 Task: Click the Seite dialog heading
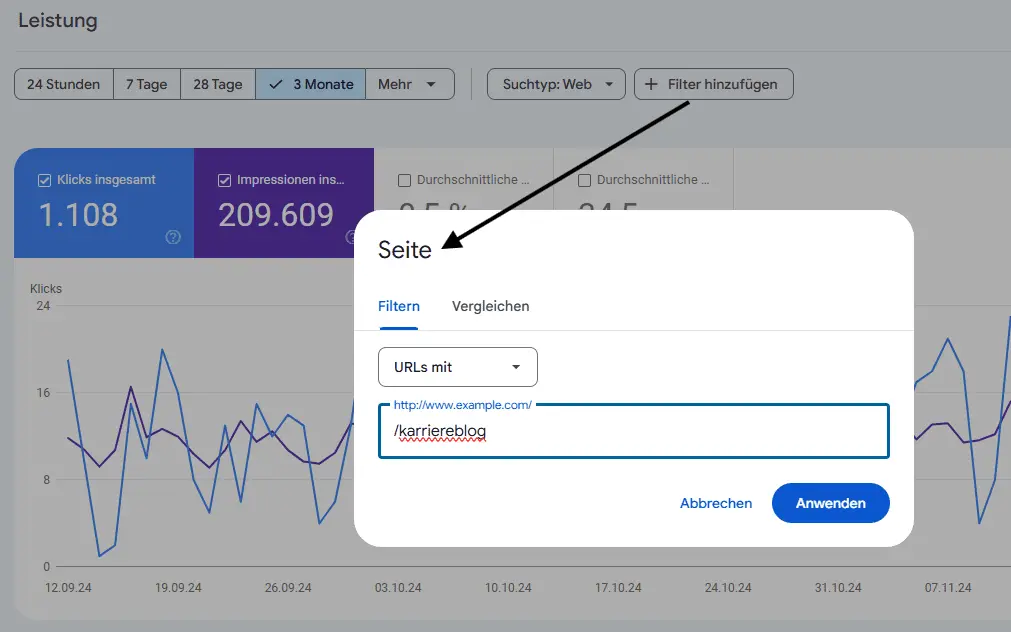[404, 250]
